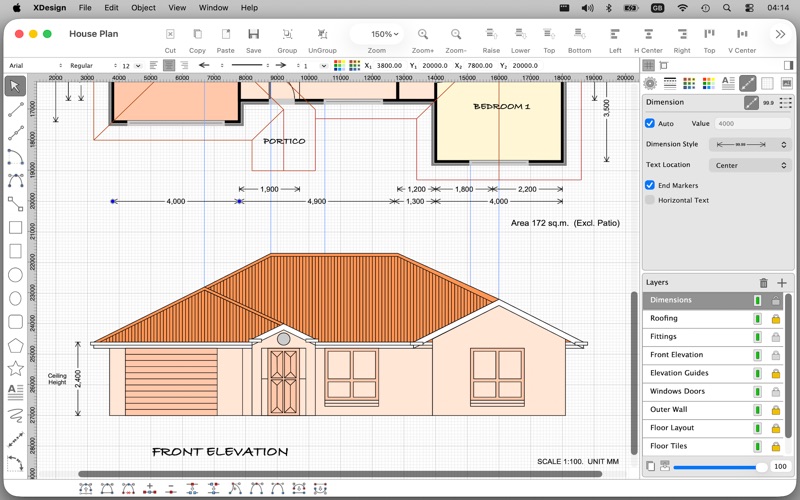Open the Arial font dropdown
This screenshot has width=800, height=500.
35,66
